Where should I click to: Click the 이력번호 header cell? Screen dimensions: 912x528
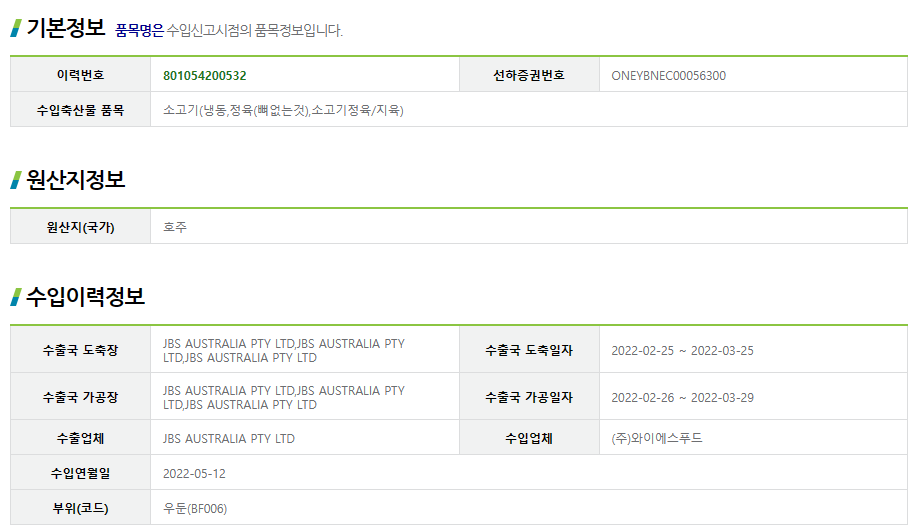(x=80, y=75)
